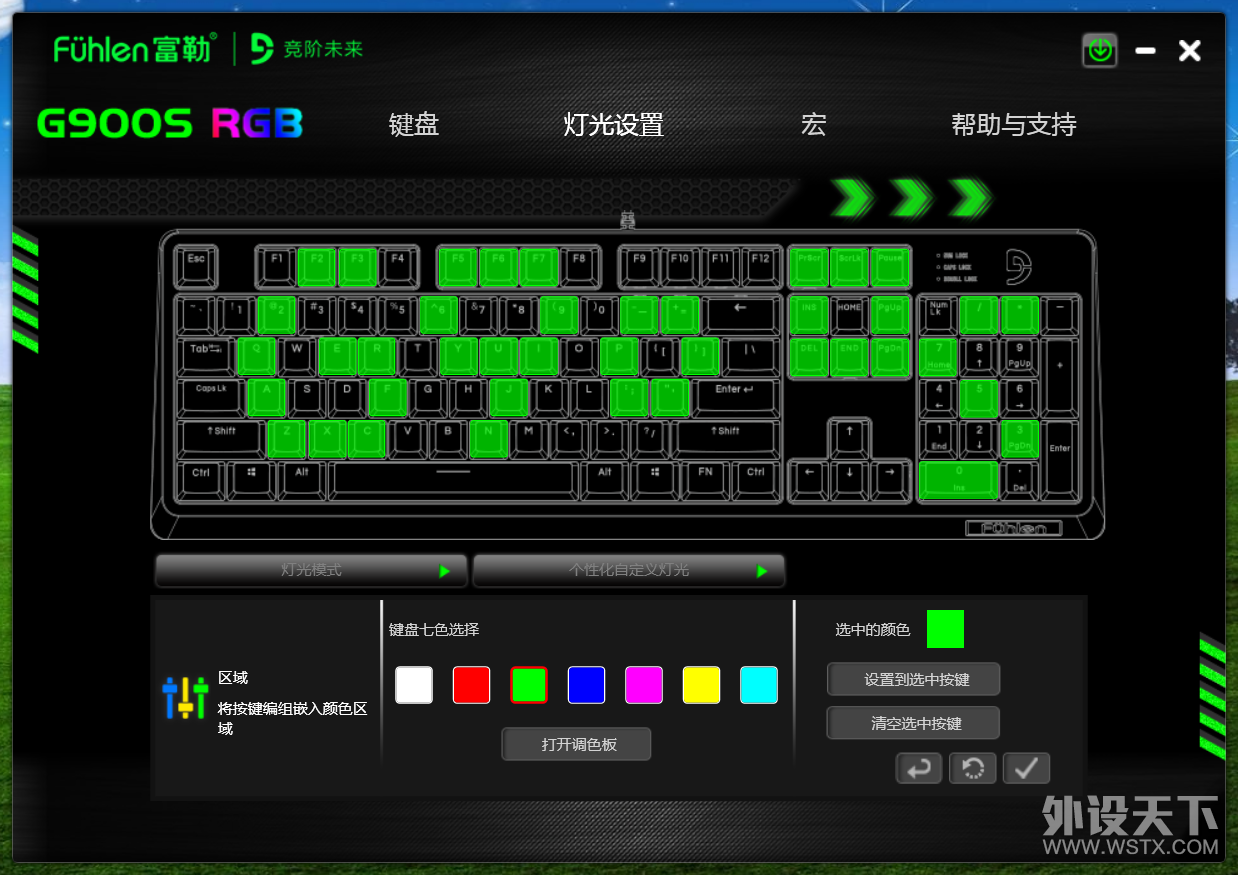The height and width of the screenshot is (875, 1238).
Task: Deselect the highlighted F5 key
Action: [458, 266]
